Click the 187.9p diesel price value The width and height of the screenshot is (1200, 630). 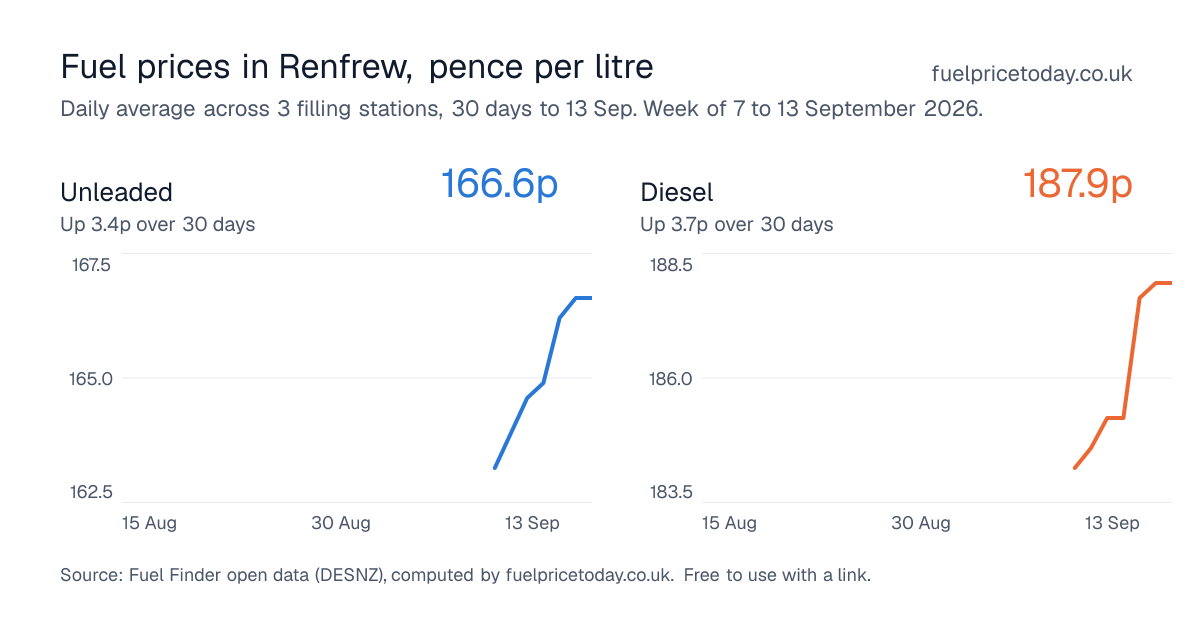[1077, 184]
